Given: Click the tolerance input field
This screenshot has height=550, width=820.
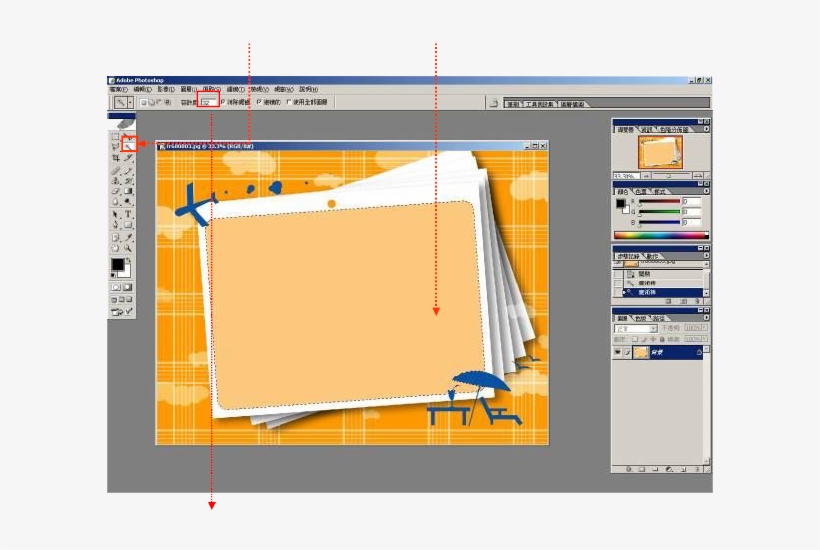Looking at the screenshot, I should (208, 102).
